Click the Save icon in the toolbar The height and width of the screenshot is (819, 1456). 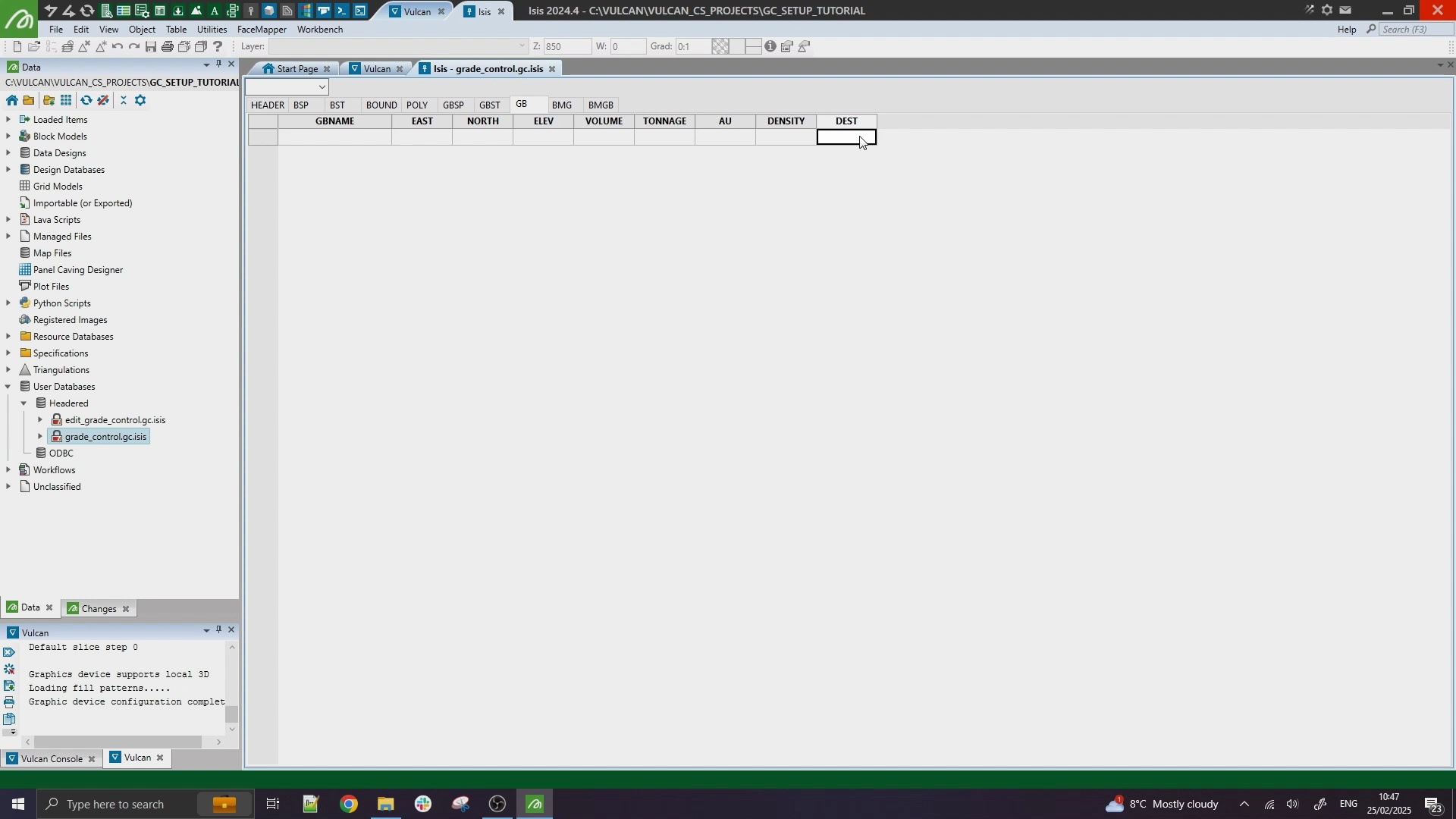[x=151, y=47]
